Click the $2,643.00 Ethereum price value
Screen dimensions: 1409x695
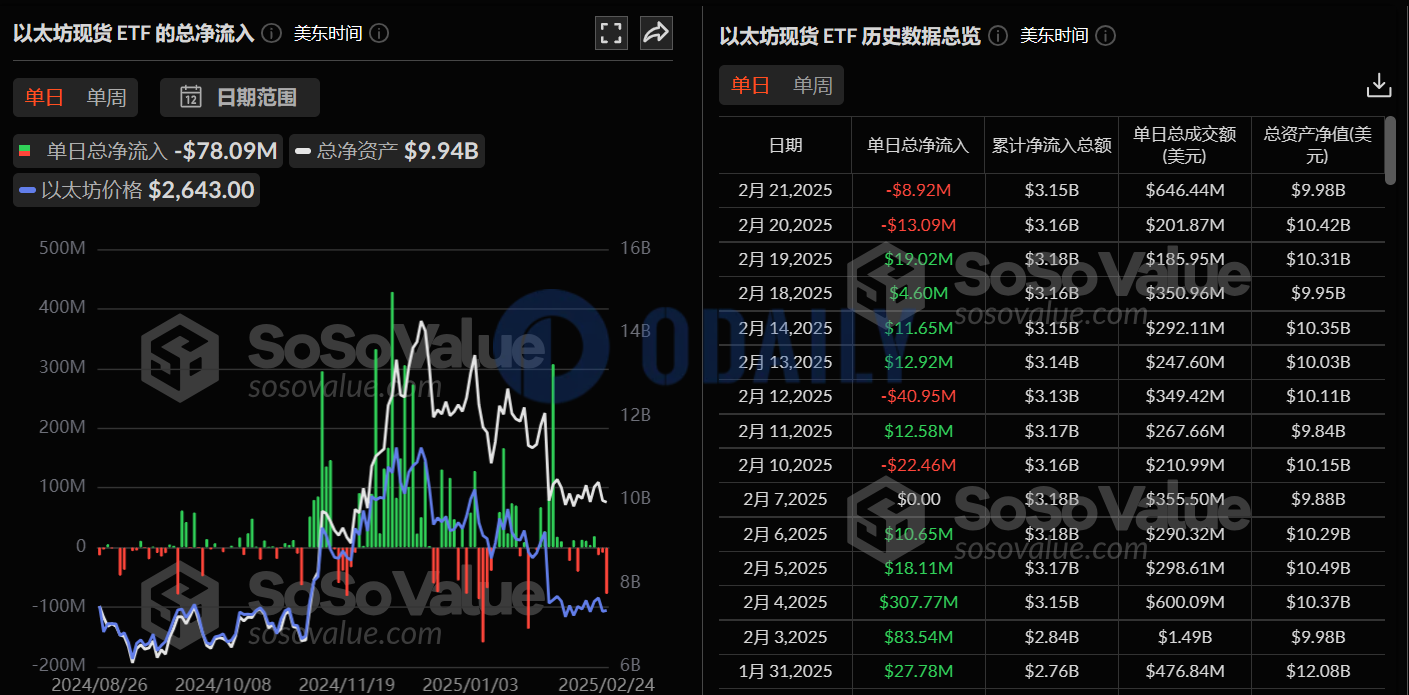click(201, 190)
